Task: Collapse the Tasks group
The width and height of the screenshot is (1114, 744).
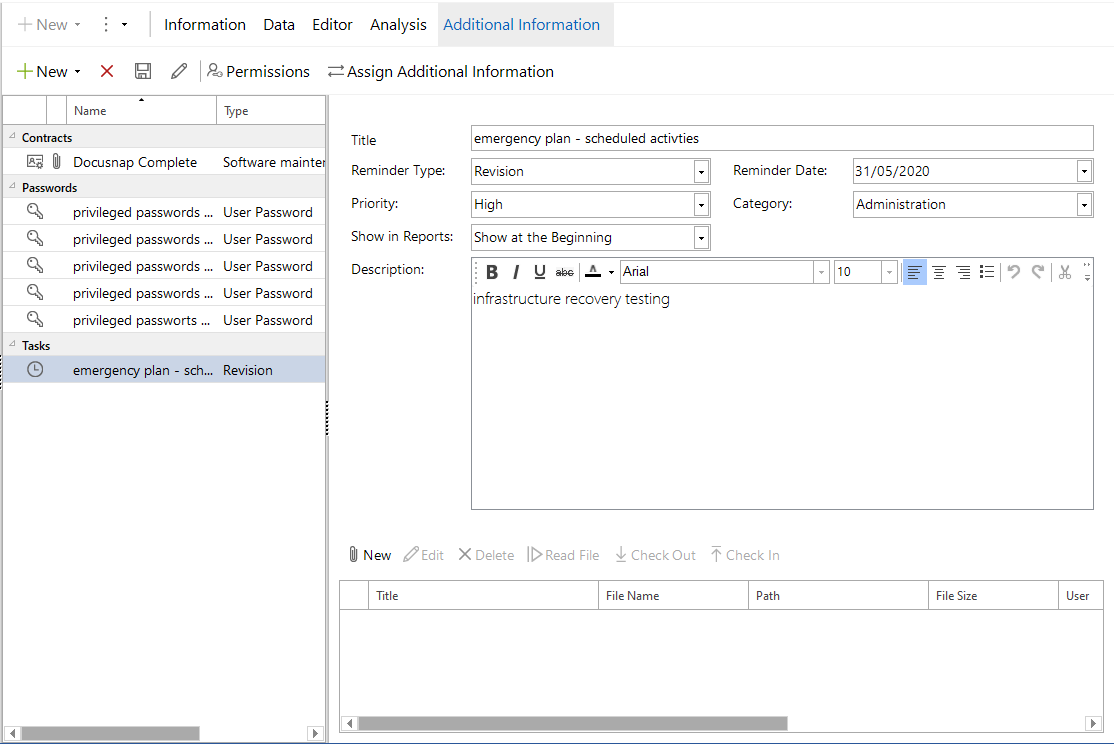Action: [12, 343]
